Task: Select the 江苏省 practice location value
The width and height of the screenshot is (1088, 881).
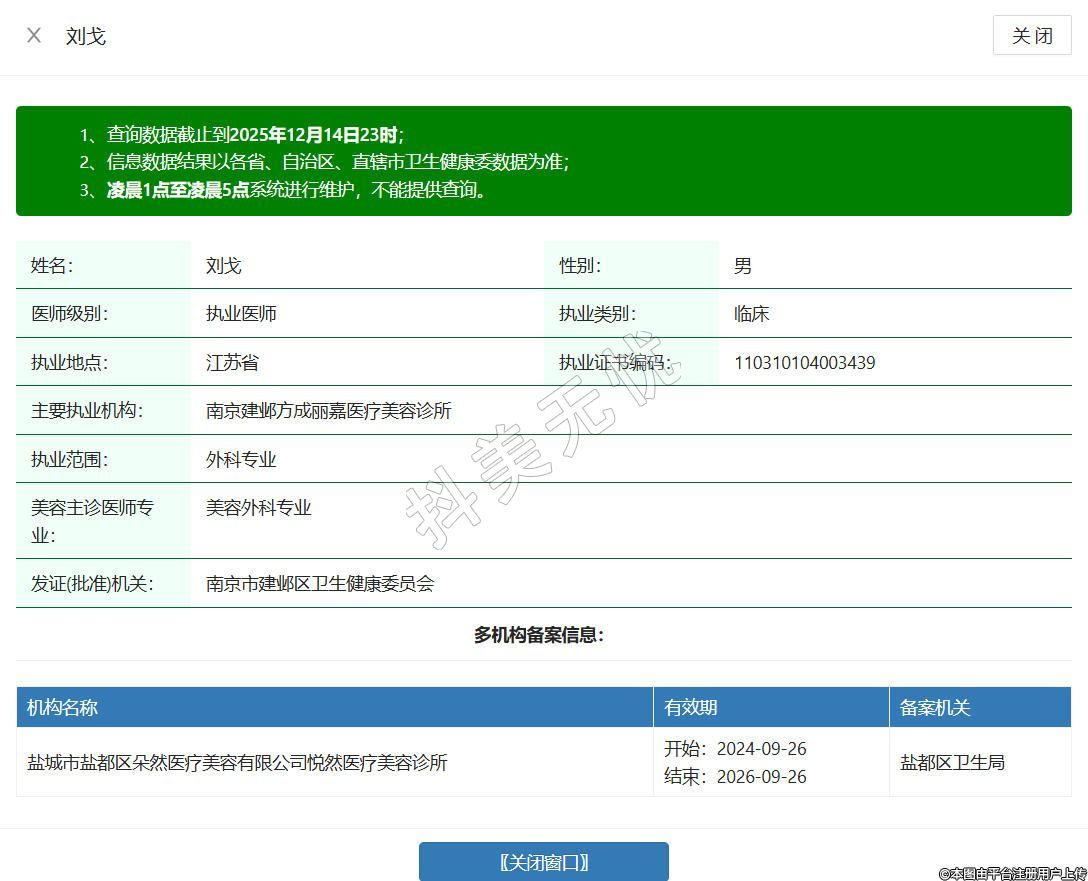Action: [x=232, y=362]
